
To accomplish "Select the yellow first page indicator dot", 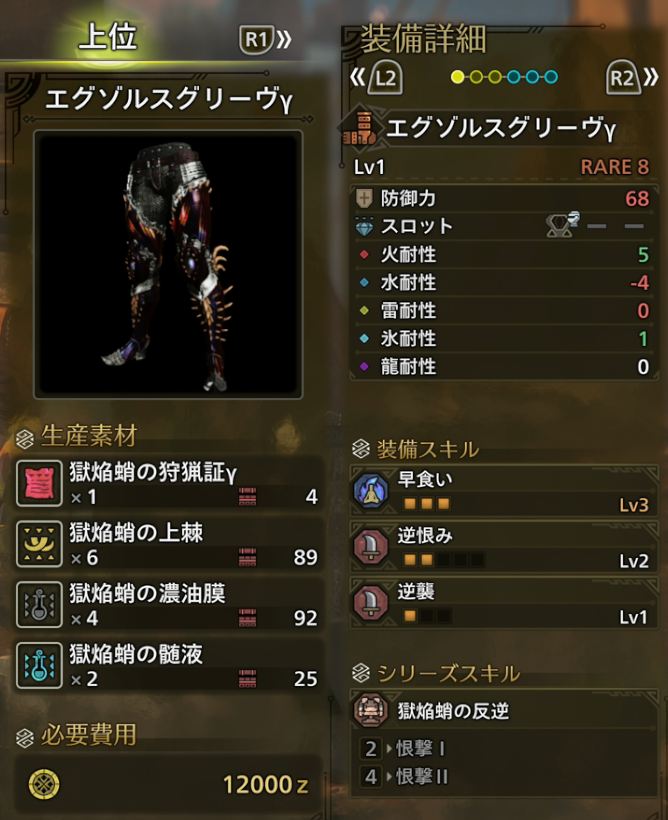I will [457, 77].
